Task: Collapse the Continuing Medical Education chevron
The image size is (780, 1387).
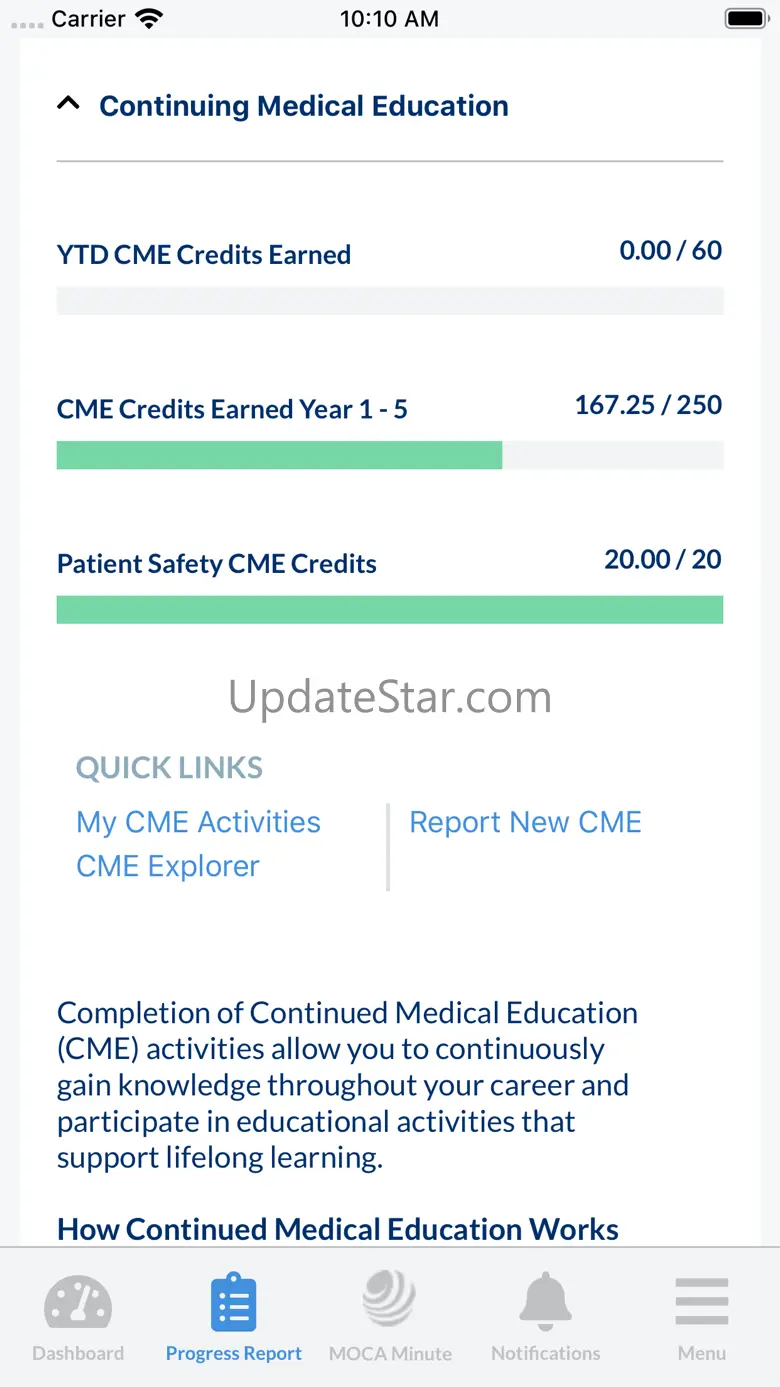Action: 68,103
